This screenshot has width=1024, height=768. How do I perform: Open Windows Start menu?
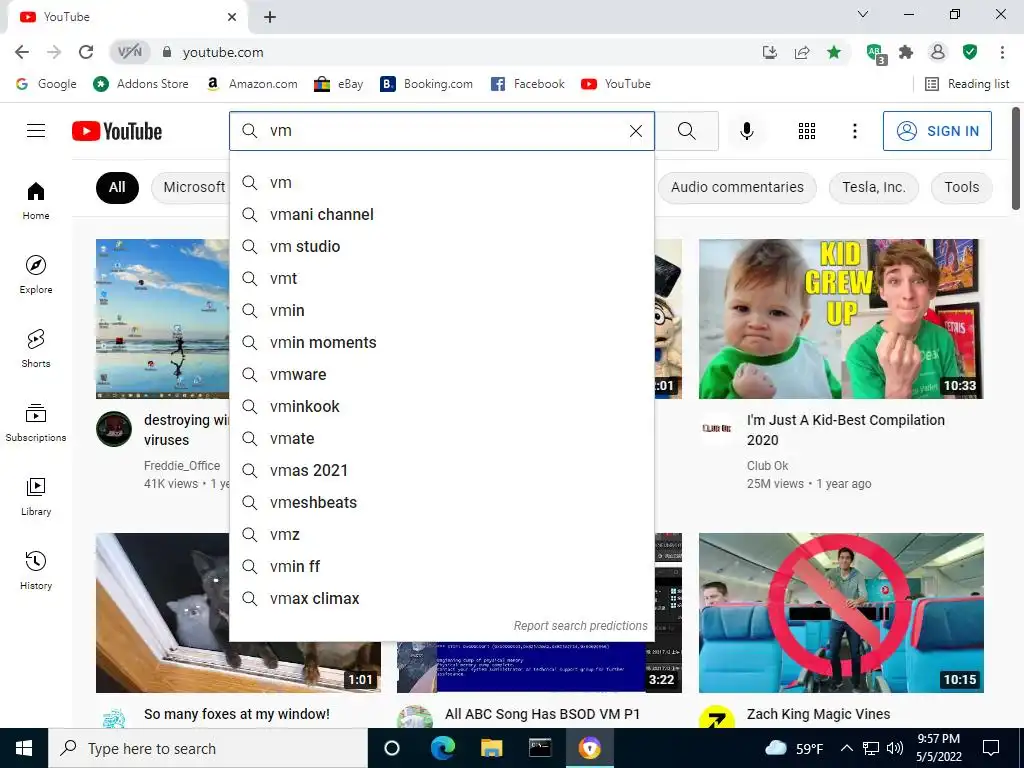(x=24, y=748)
